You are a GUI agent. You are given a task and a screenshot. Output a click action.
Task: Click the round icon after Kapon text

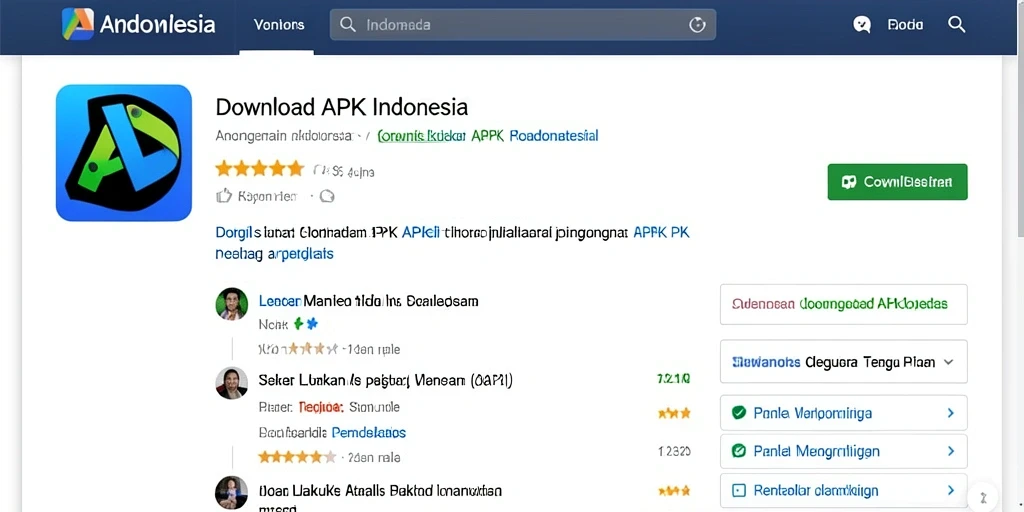point(327,196)
